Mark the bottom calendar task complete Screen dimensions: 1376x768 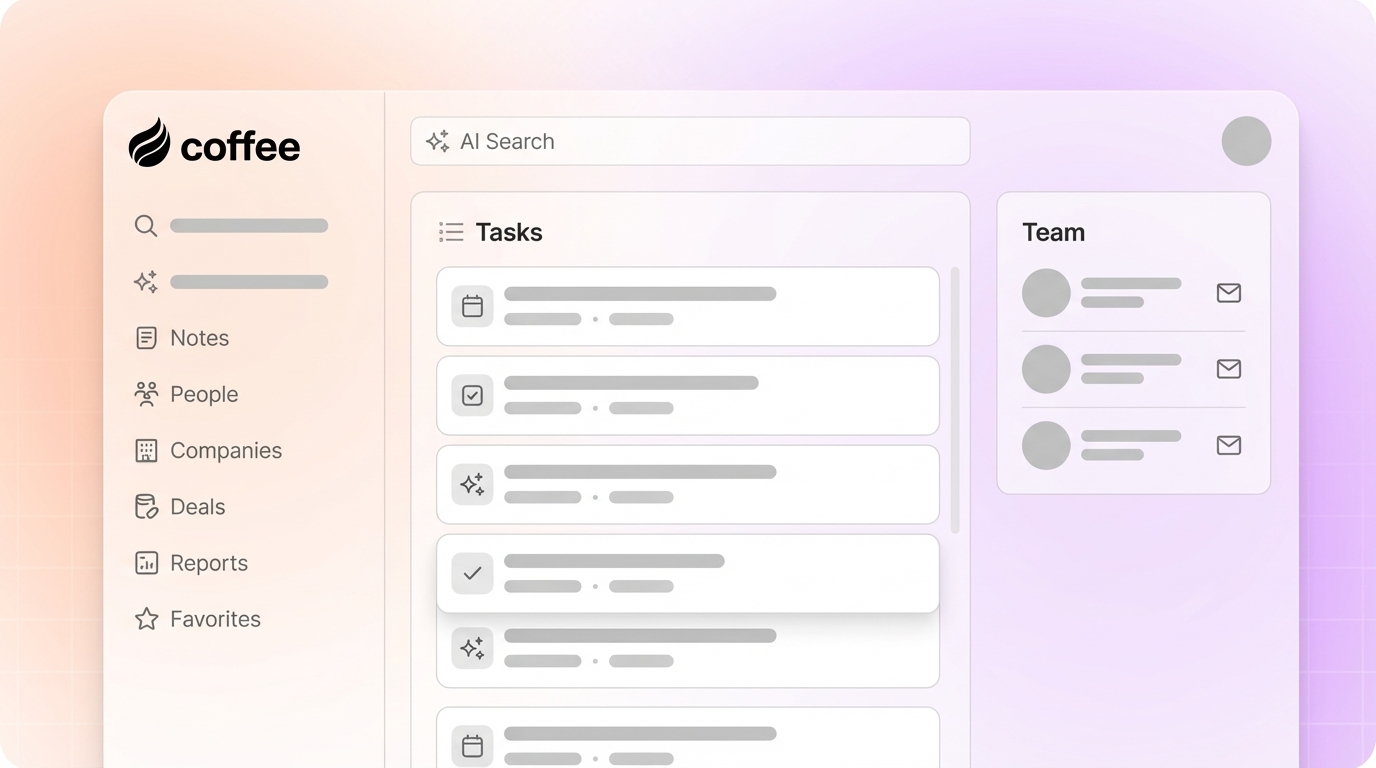tap(472, 746)
